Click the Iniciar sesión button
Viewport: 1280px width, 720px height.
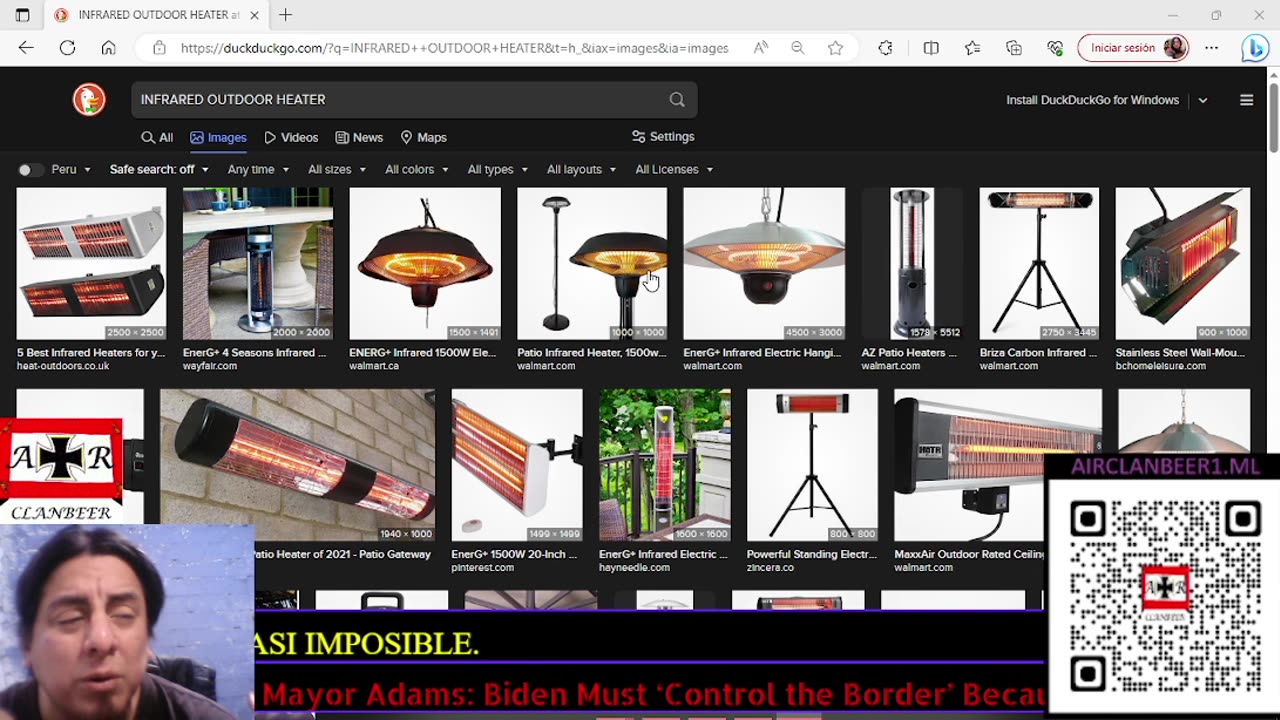click(x=1133, y=47)
